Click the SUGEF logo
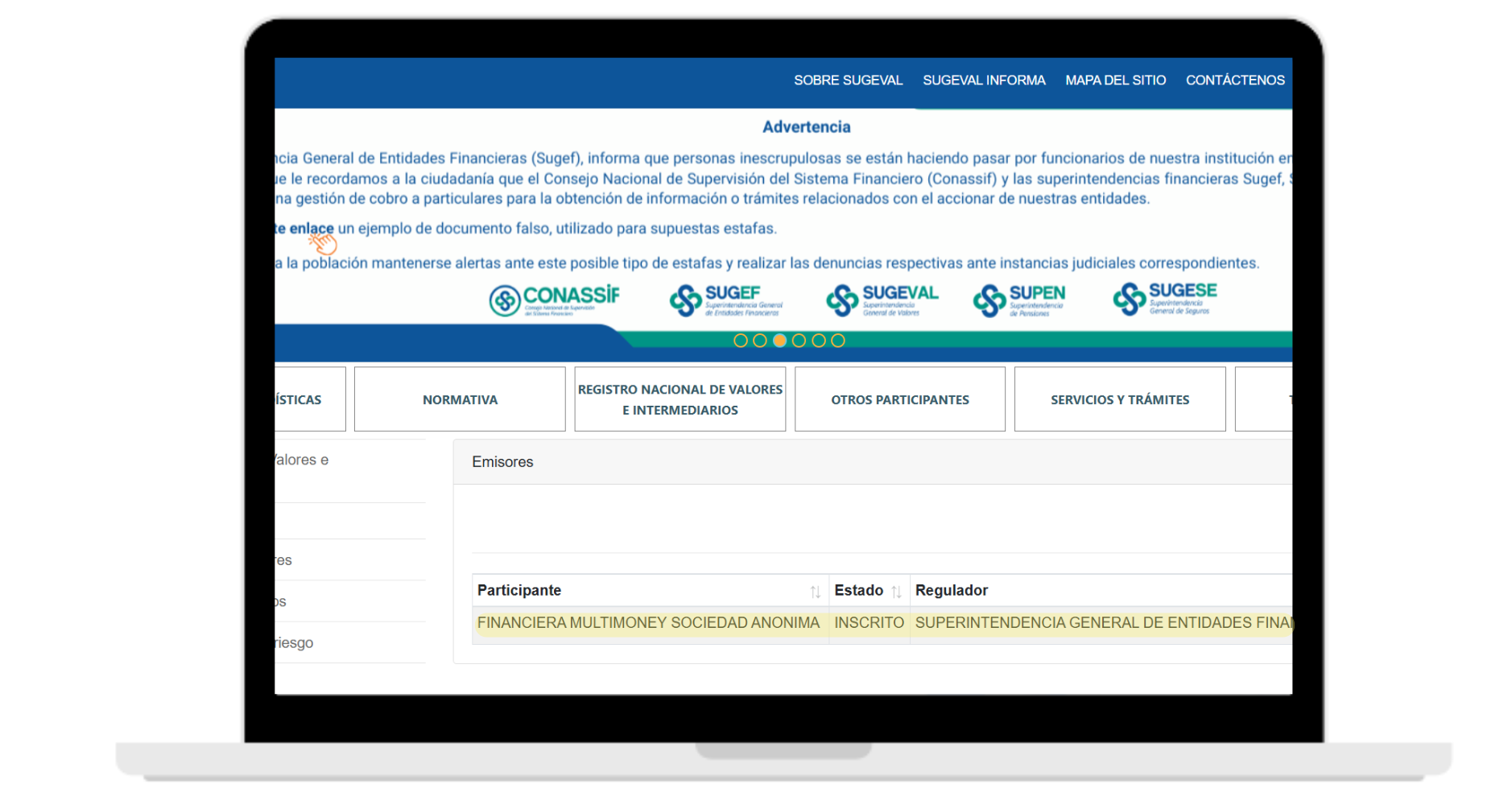This screenshot has width=1512, height=805. pyautogui.click(x=725, y=300)
